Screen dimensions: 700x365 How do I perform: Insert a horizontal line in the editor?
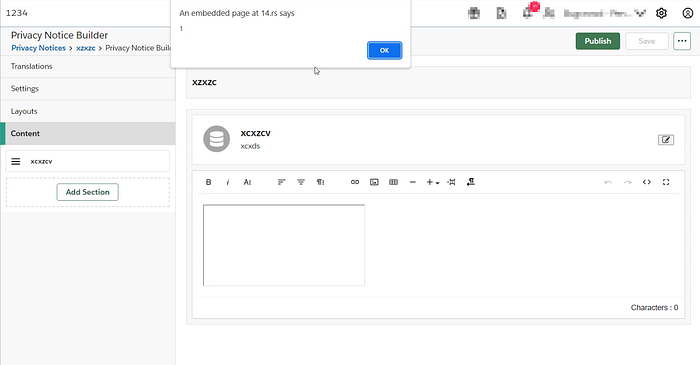pyautogui.click(x=412, y=182)
